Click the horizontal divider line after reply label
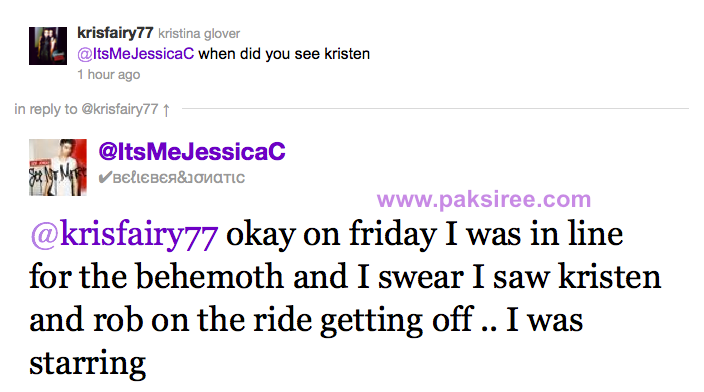The image size is (704, 392). point(435,108)
